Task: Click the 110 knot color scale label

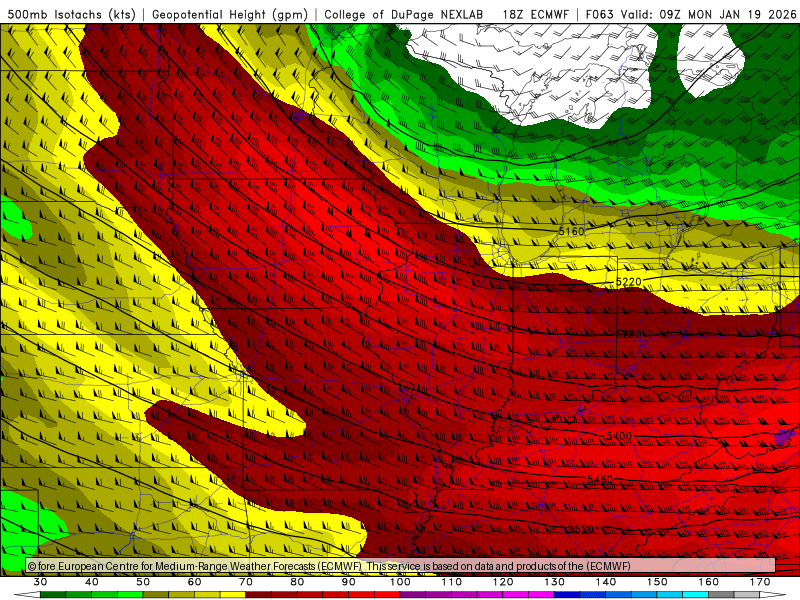Action: click(x=452, y=582)
